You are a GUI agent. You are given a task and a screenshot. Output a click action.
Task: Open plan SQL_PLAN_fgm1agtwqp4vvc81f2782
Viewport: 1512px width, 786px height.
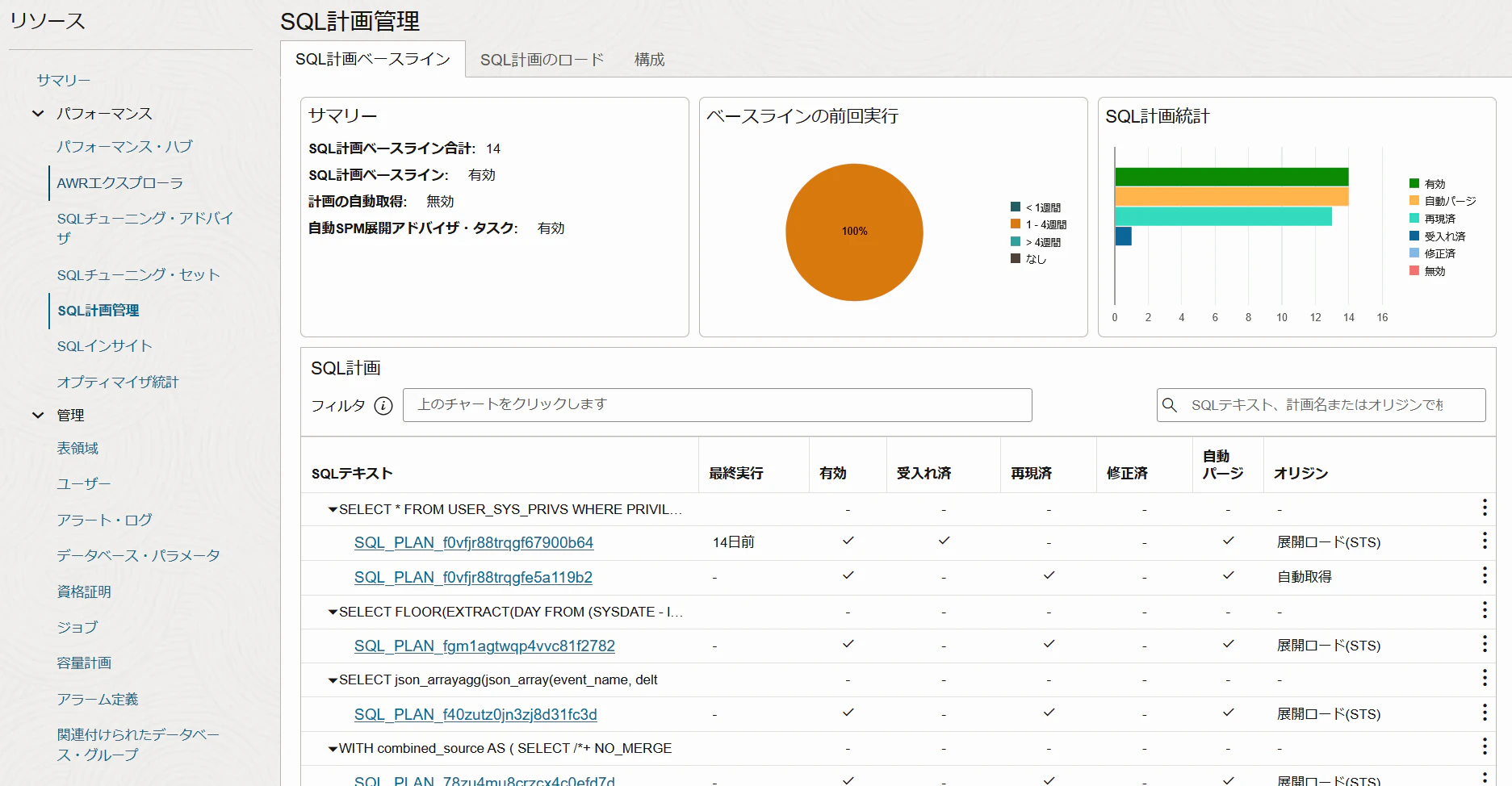(484, 646)
